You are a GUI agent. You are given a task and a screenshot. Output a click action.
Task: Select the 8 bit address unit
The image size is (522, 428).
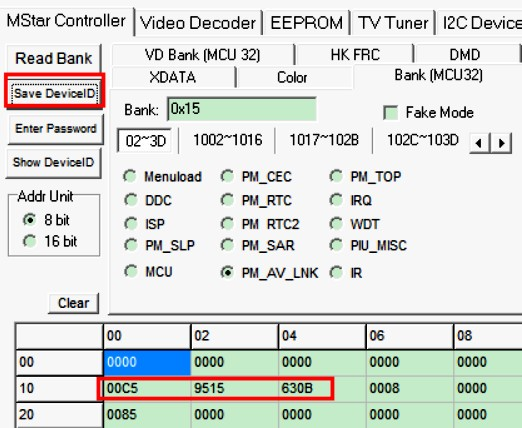(x=30, y=220)
